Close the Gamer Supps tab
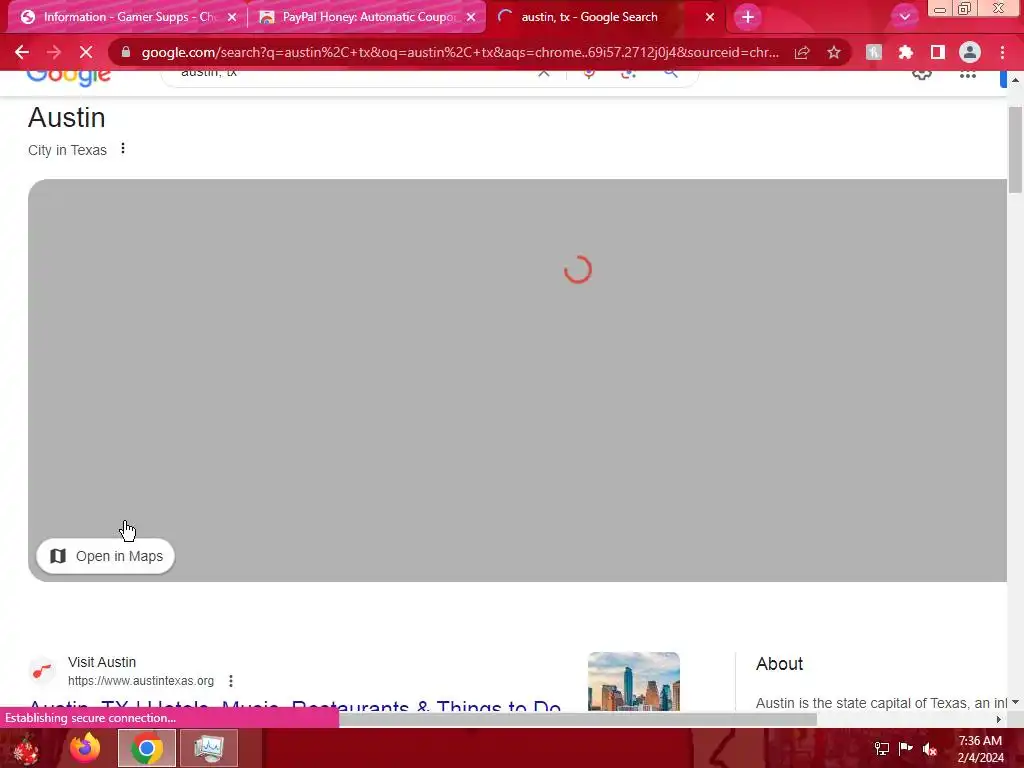Viewport: 1024px width, 768px height. [x=232, y=18]
